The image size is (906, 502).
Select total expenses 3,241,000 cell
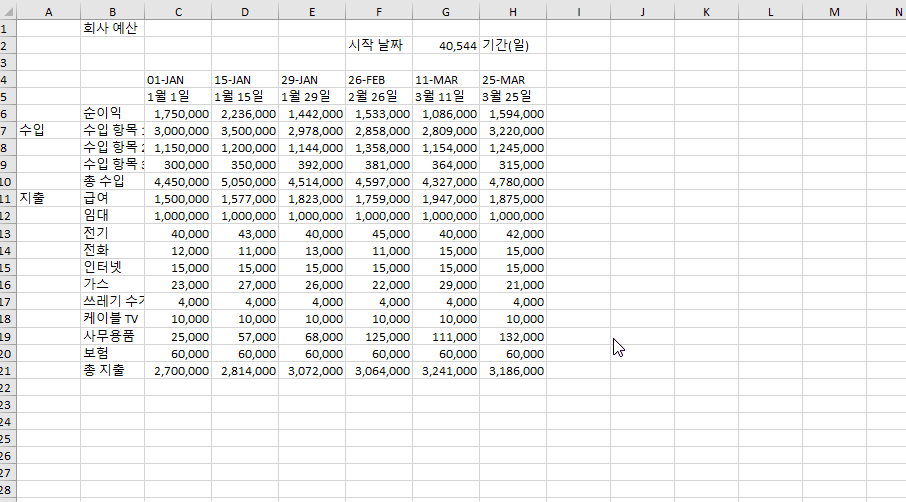(x=446, y=371)
